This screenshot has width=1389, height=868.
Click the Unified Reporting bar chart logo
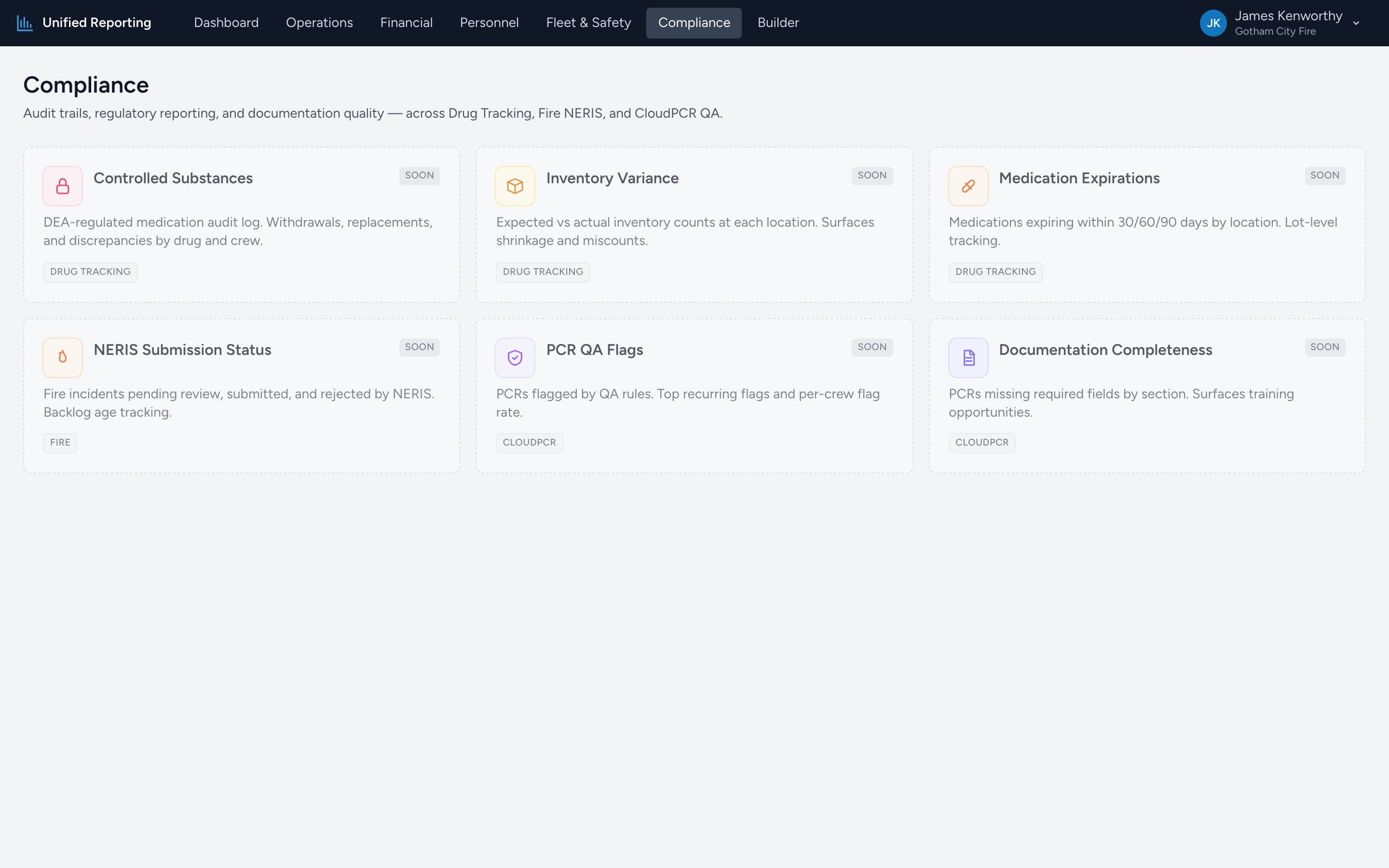coord(25,23)
